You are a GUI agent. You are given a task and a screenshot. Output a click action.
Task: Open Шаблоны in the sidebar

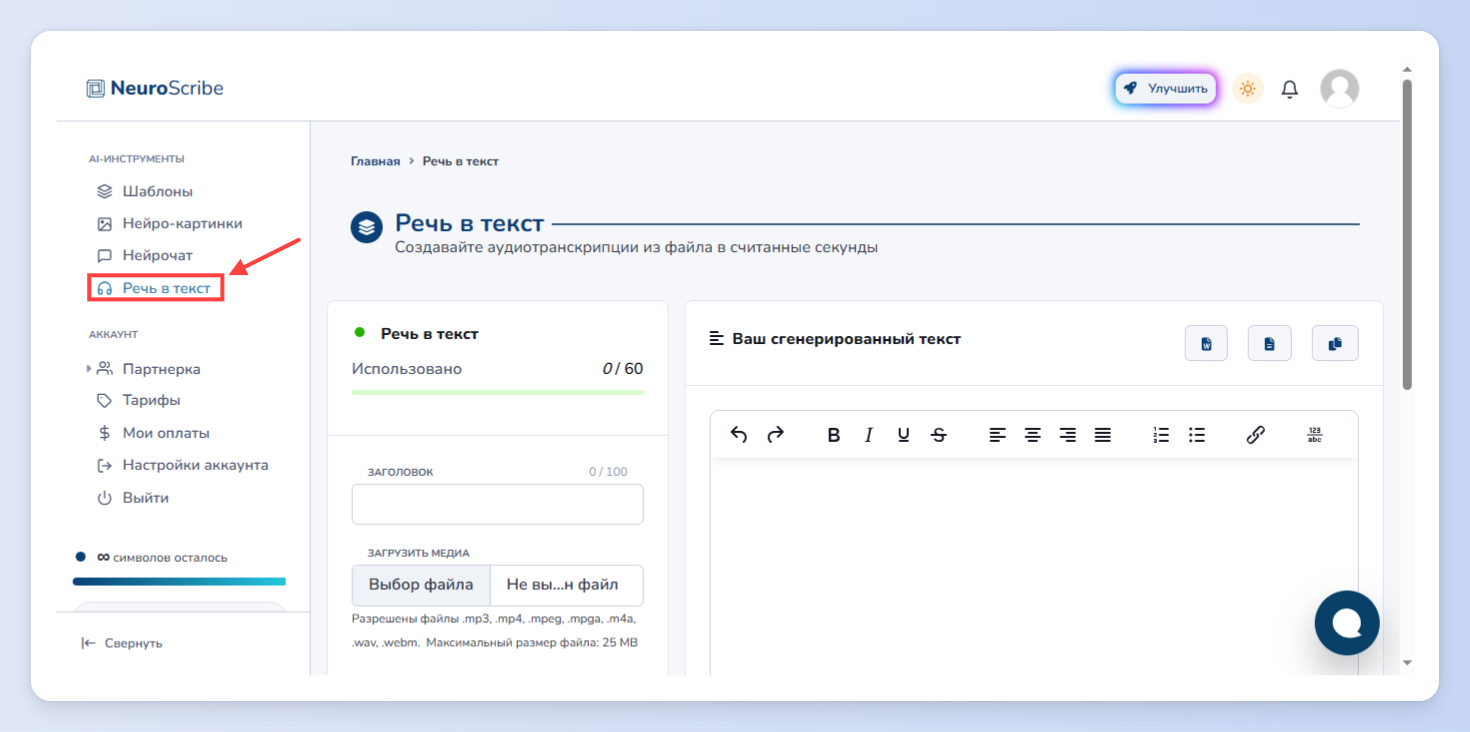(144, 191)
